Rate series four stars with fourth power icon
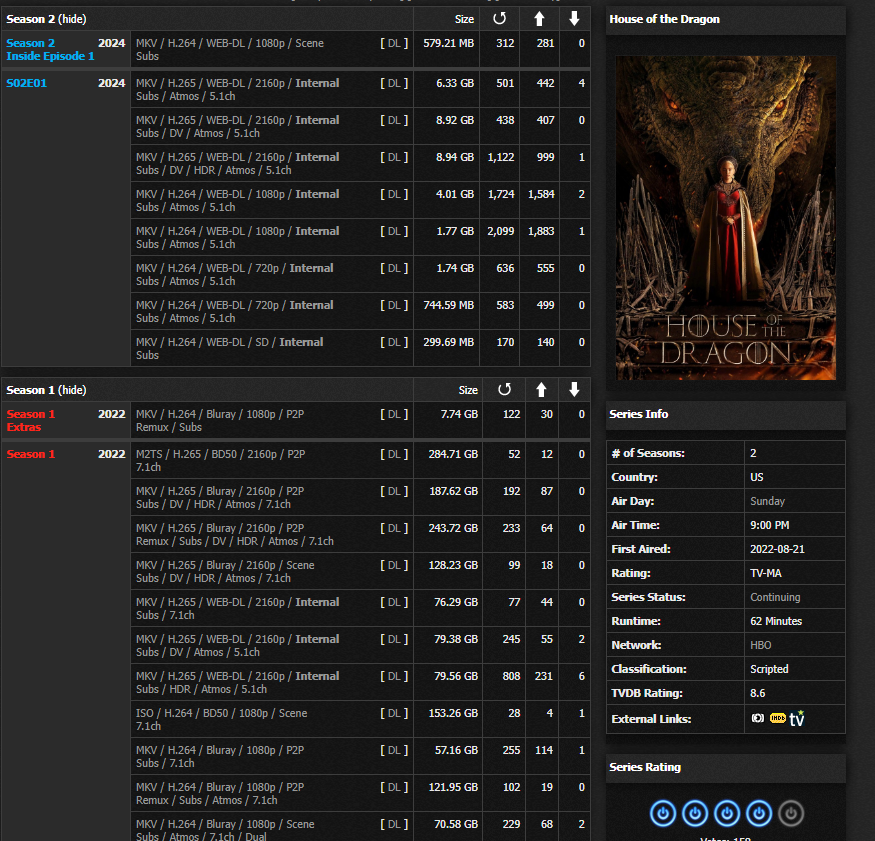This screenshot has width=875, height=841. (x=759, y=813)
